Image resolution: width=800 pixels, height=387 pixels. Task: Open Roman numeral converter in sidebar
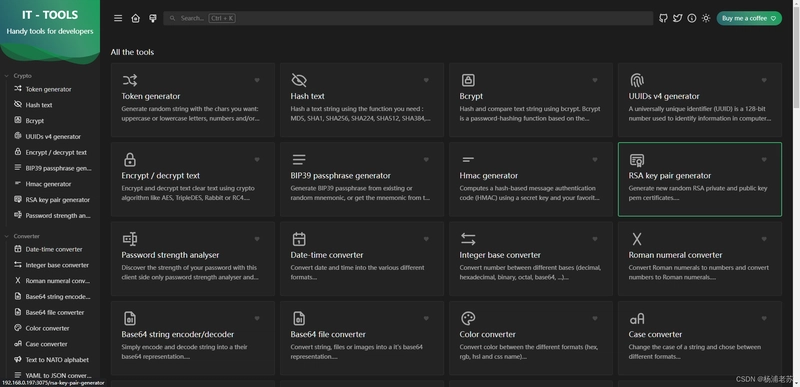coord(57,281)
